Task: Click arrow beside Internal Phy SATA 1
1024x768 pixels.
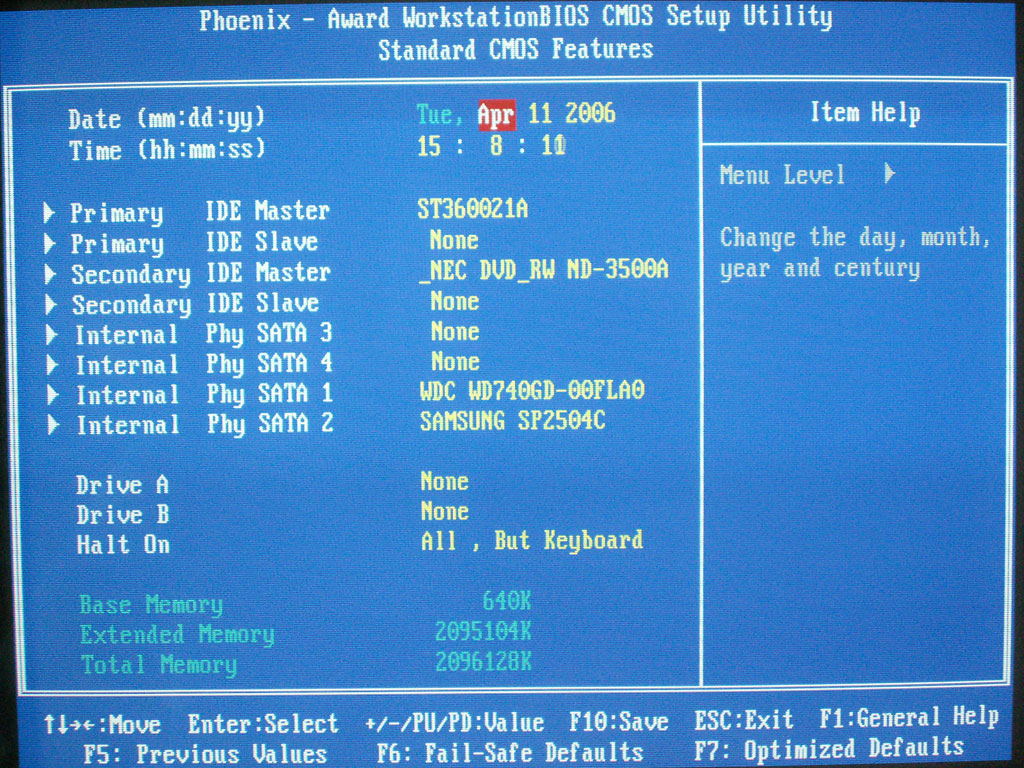Action: point(54,394)
